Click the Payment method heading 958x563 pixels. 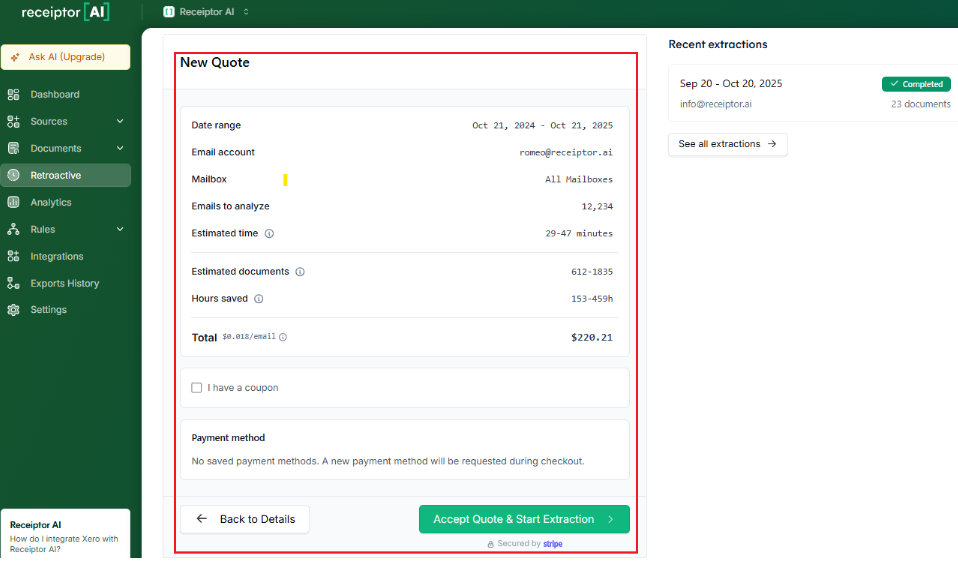pos(228,438)
